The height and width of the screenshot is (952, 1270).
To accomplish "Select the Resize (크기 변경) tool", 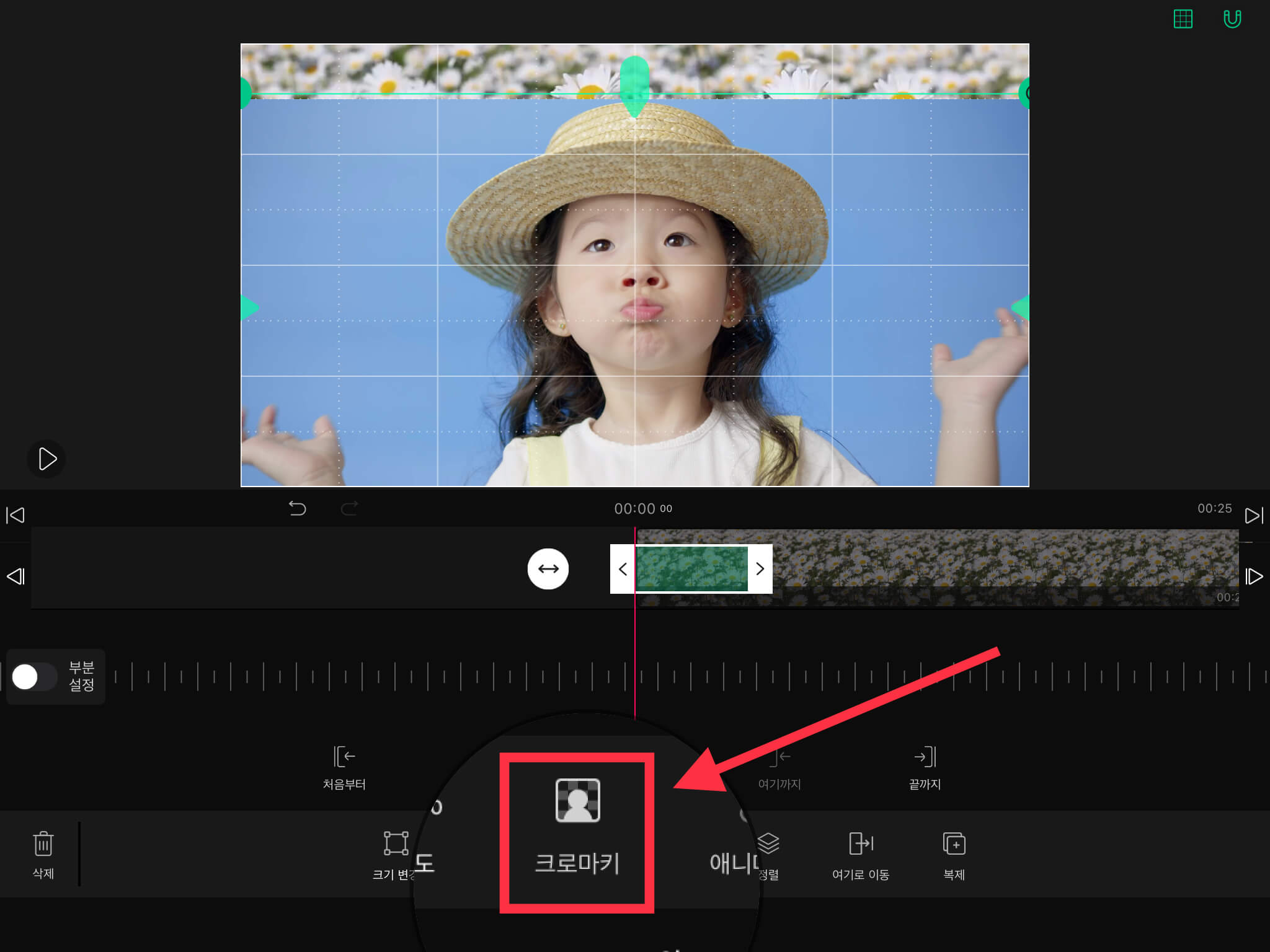I will click(396, 844).
